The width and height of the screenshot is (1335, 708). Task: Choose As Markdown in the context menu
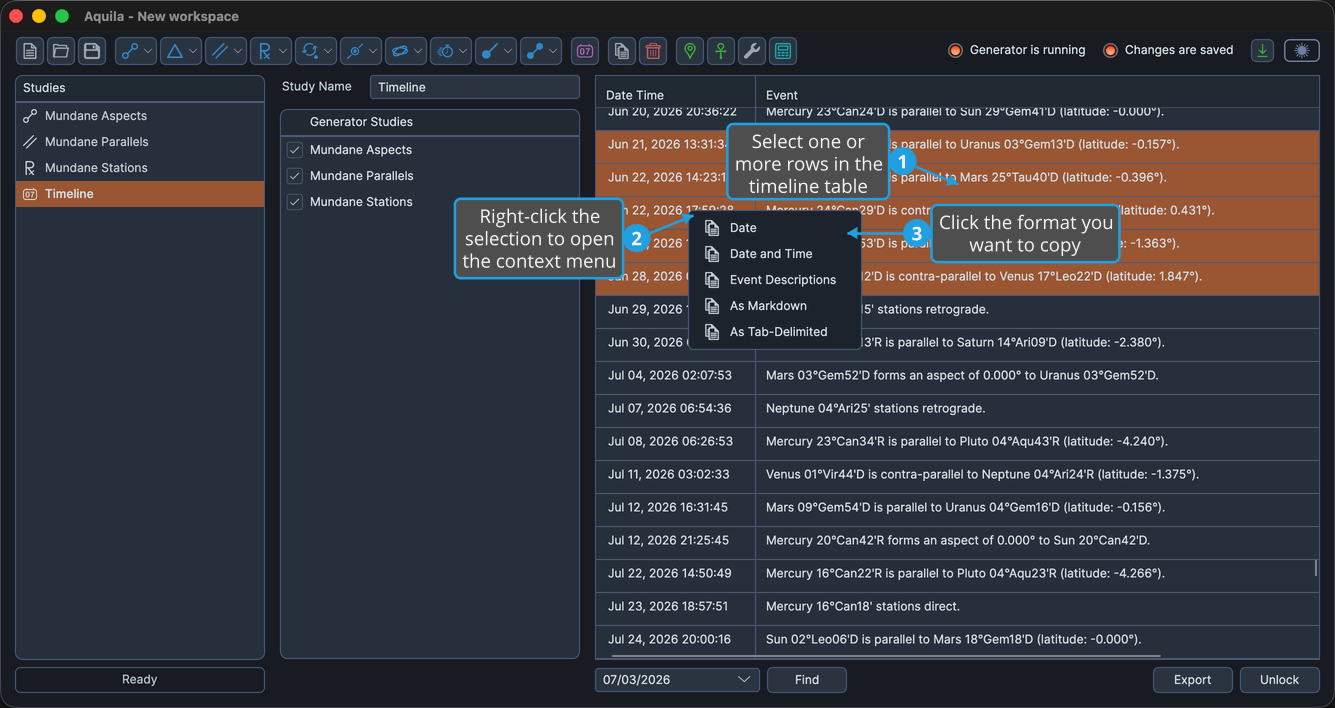(x=775, y=306)
